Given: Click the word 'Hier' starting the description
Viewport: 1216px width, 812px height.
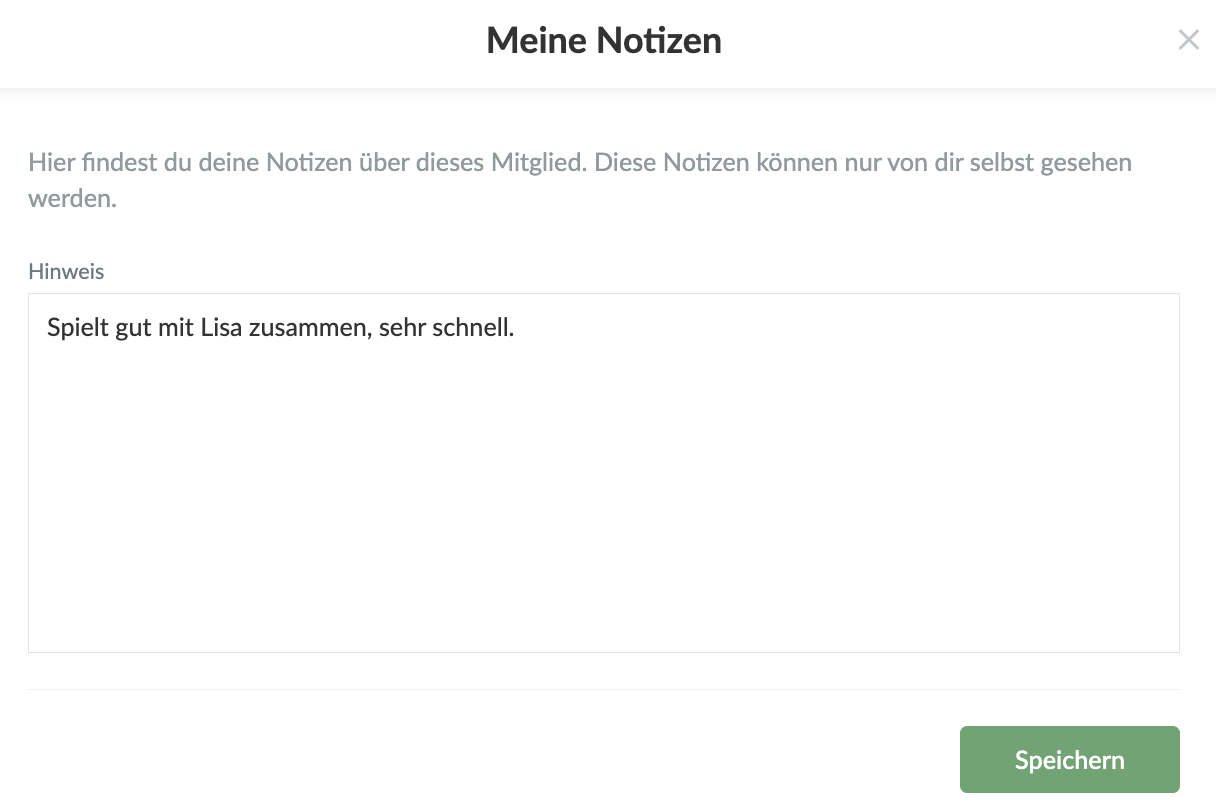Looking at the screenshot, I should click(49, 162).
